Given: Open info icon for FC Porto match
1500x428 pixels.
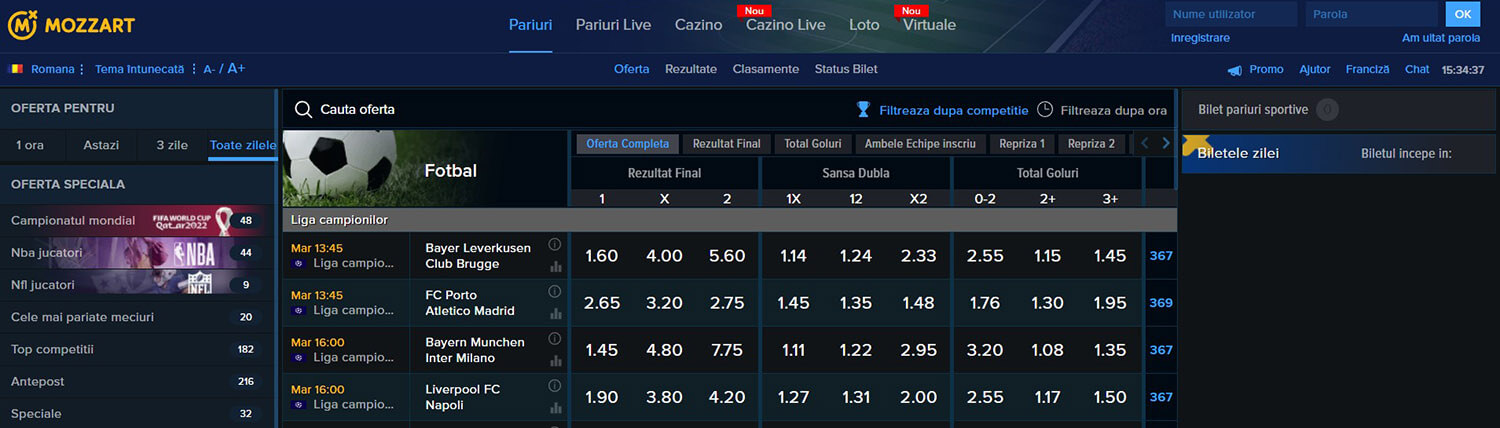Looking at the screenshot, I should 555,292.
